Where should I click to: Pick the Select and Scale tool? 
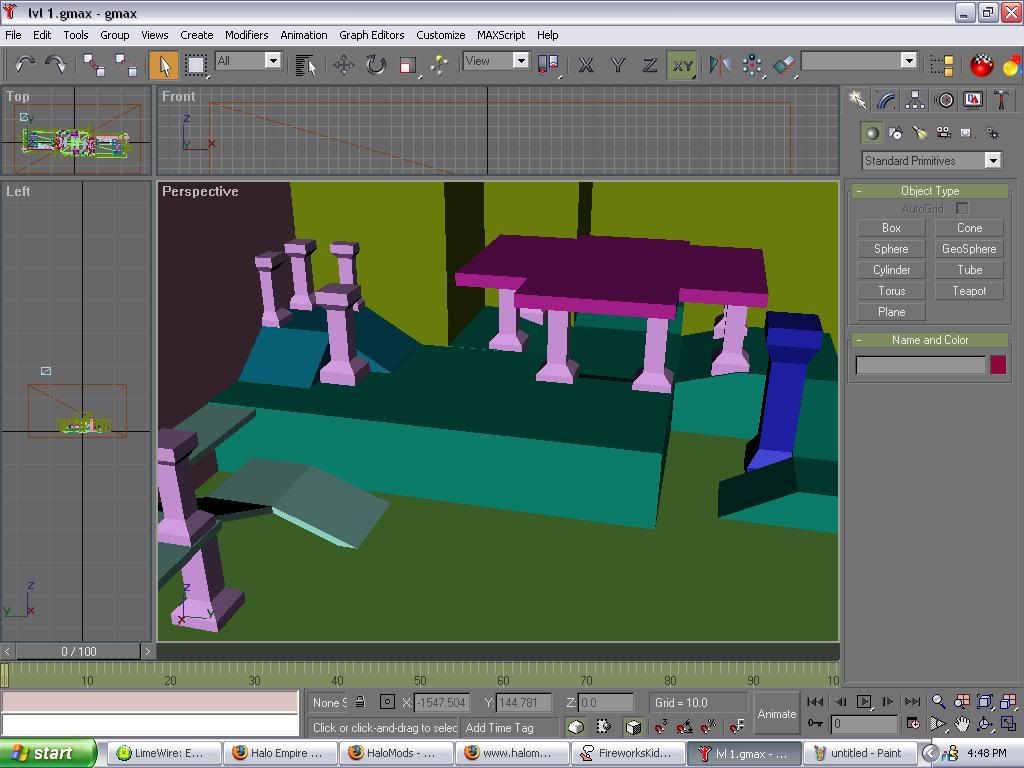(408, 65)
